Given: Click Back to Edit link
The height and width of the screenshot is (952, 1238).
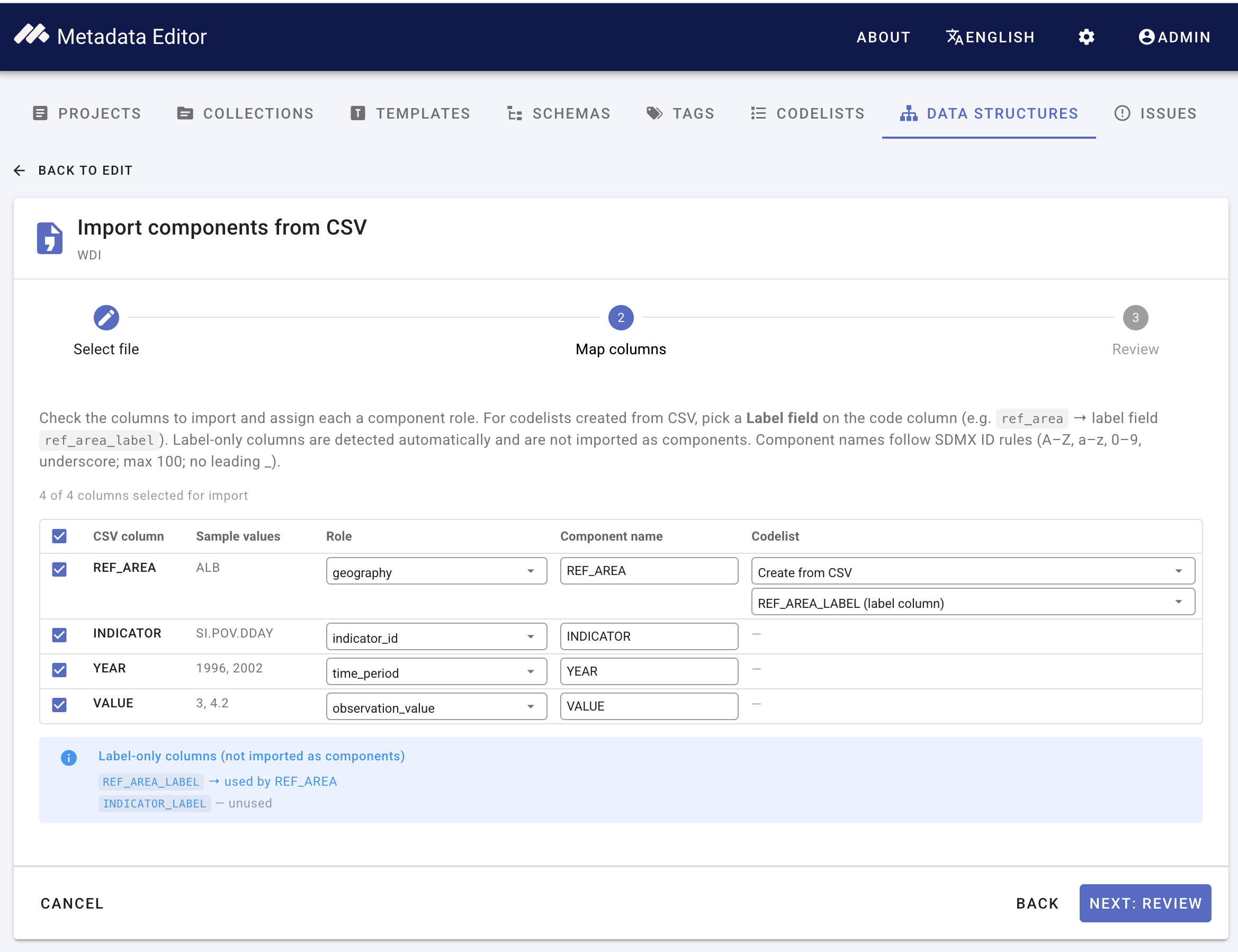Looking at the screenshot, I should [x=73, y=170].
